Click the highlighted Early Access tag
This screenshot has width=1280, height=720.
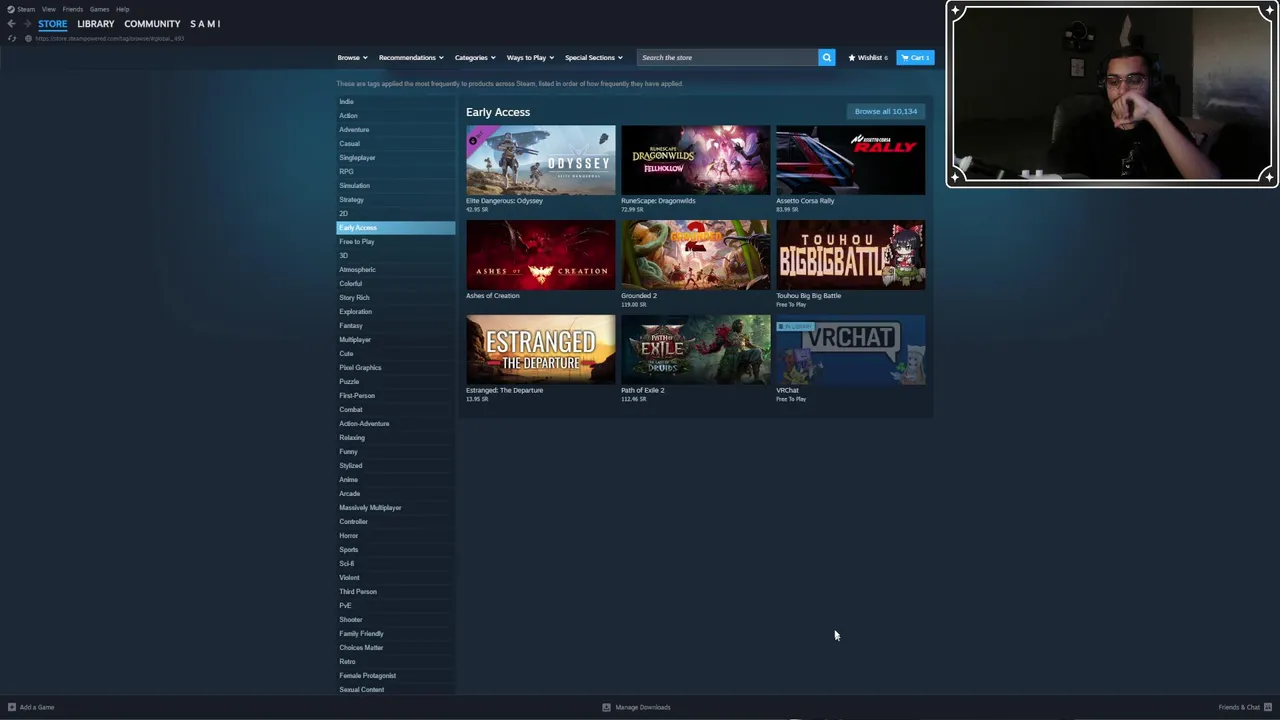coord(396,228)
